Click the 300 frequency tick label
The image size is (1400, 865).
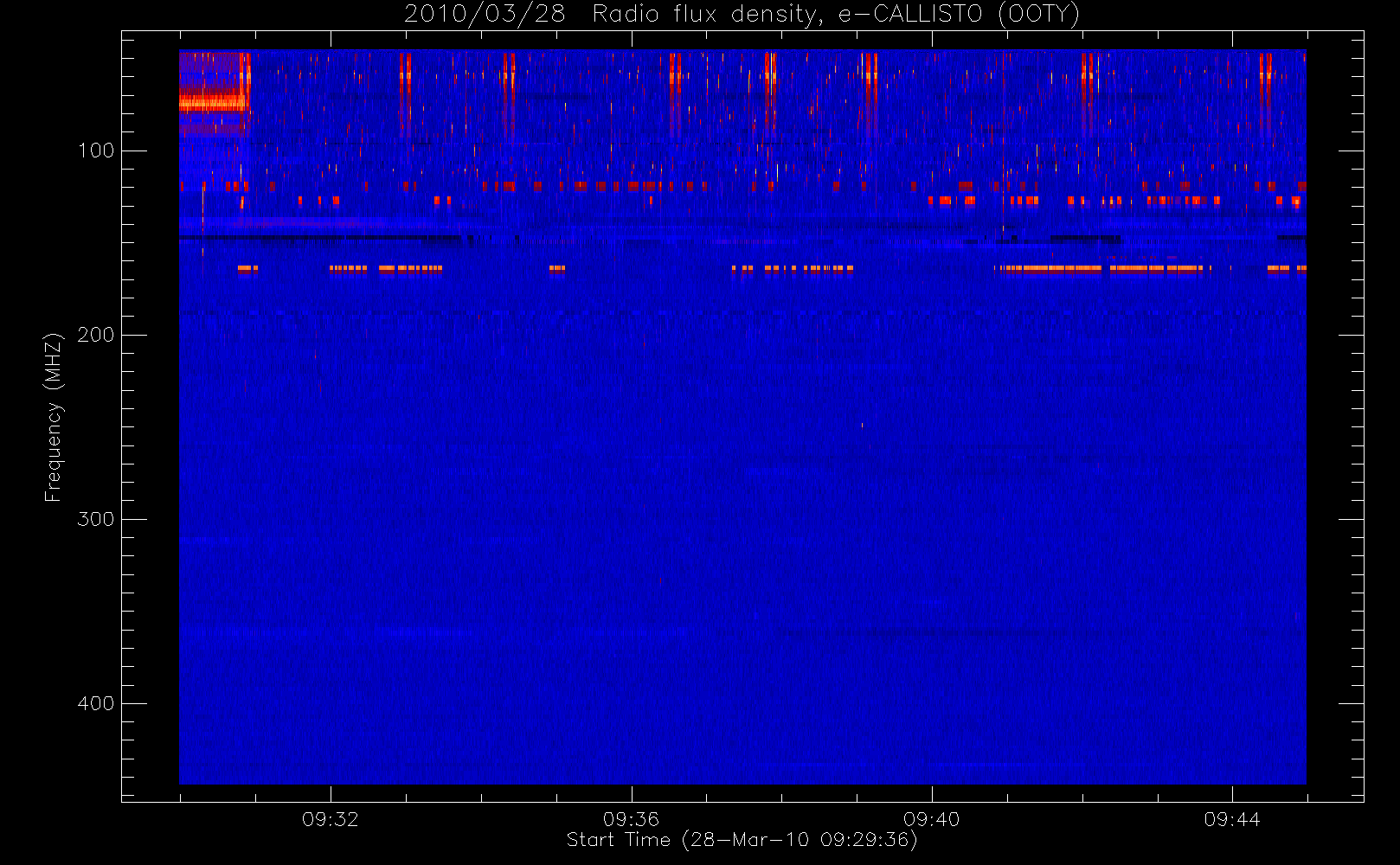(96, 519)
